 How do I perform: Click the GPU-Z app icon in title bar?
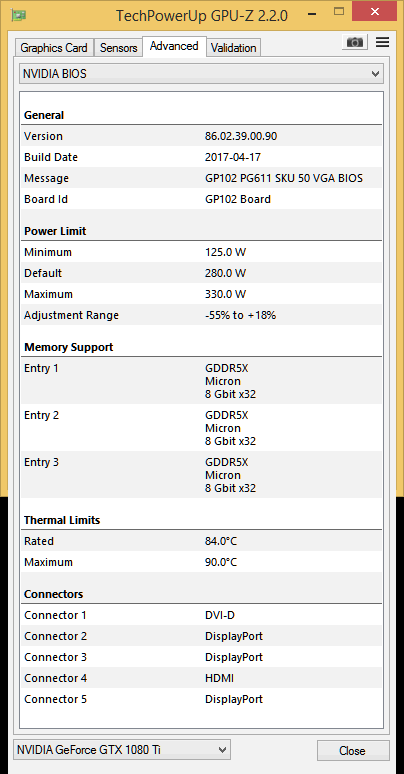19,15
